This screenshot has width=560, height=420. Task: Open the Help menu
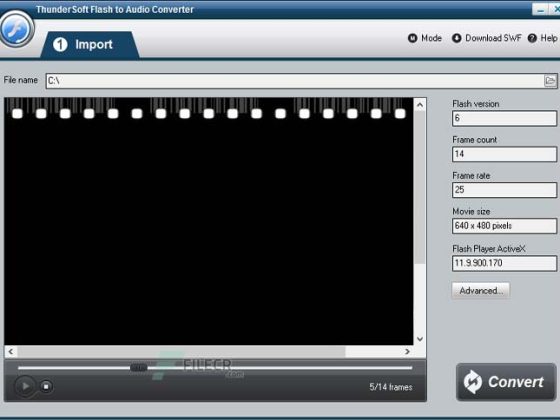pos(542,38)
